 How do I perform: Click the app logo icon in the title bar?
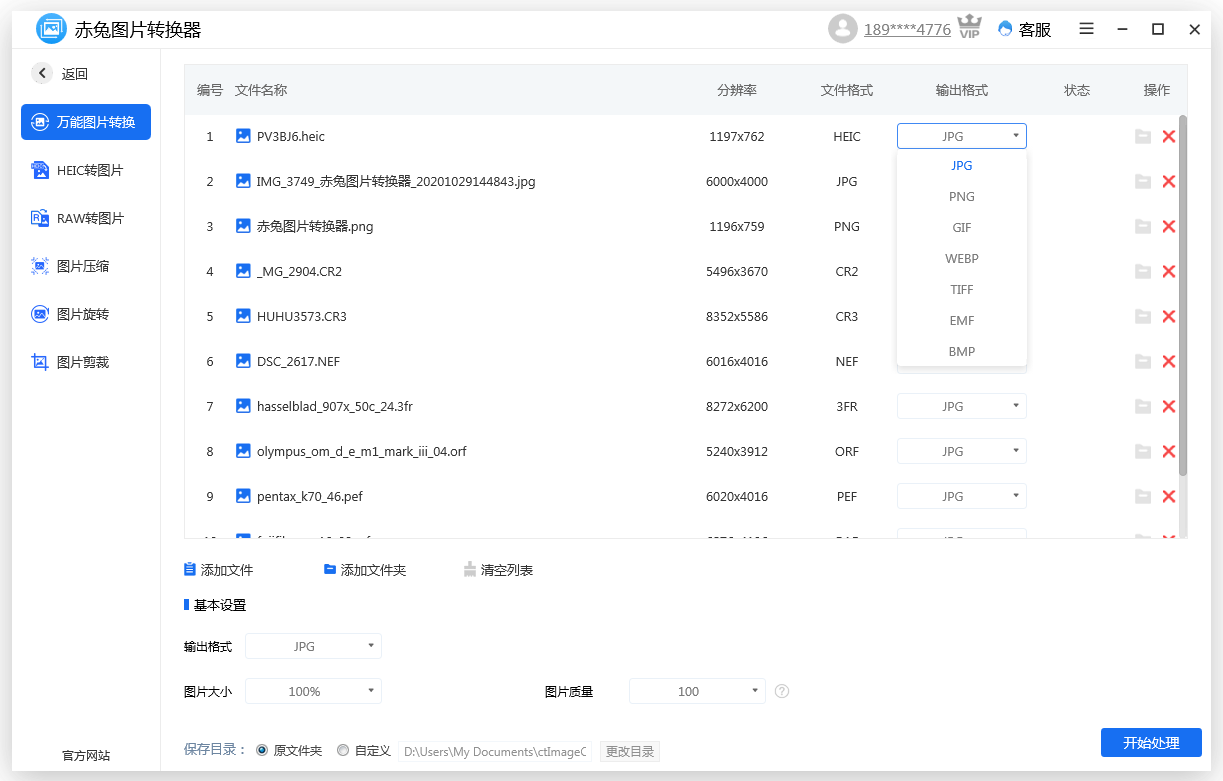[x=51, y=29]
